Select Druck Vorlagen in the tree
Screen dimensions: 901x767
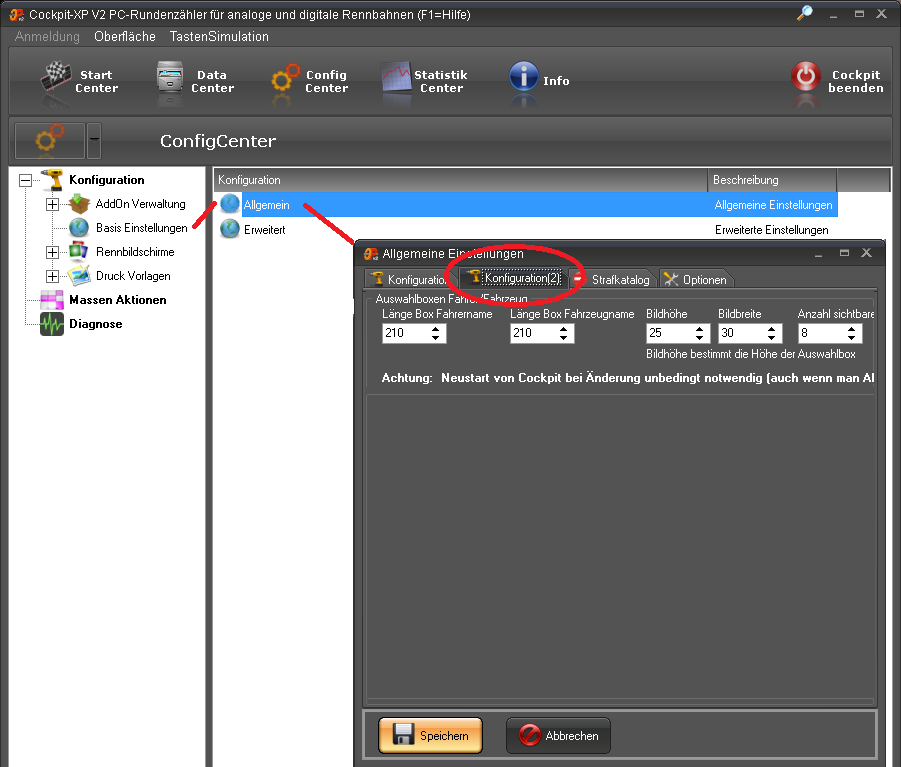(x=133, y=276)
